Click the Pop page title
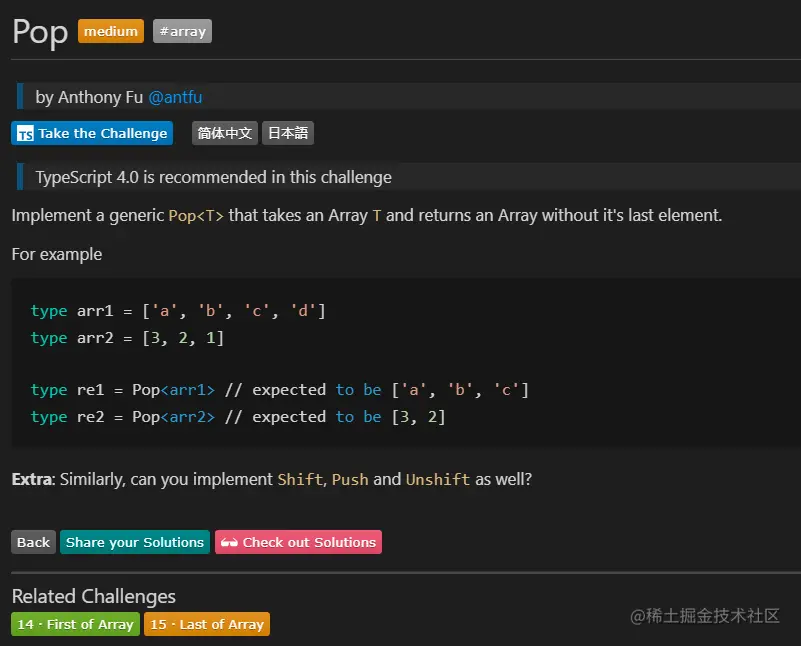Image resolution: width=801 pixels, height=646 pixels. click(40, 32)
